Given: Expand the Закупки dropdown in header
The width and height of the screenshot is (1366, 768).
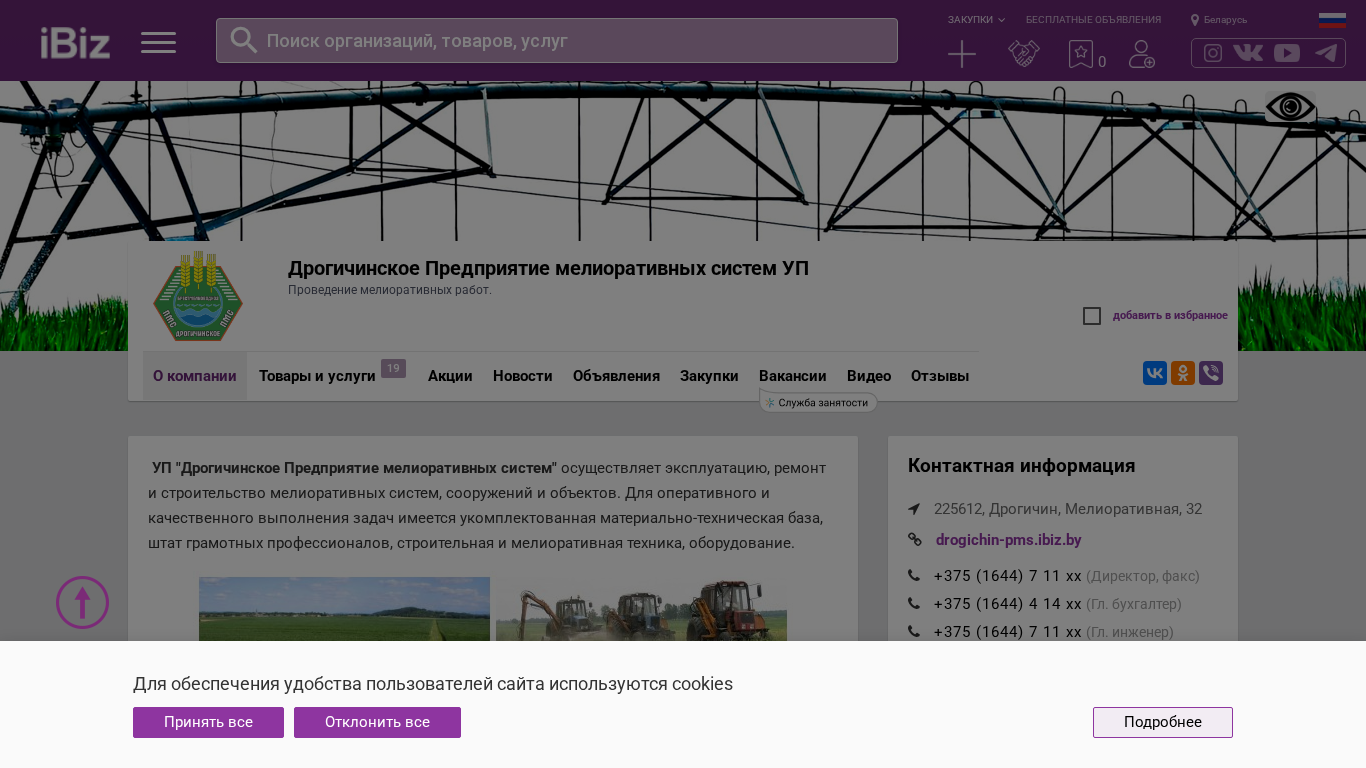Looking at the screenshot, I should 976,20.
